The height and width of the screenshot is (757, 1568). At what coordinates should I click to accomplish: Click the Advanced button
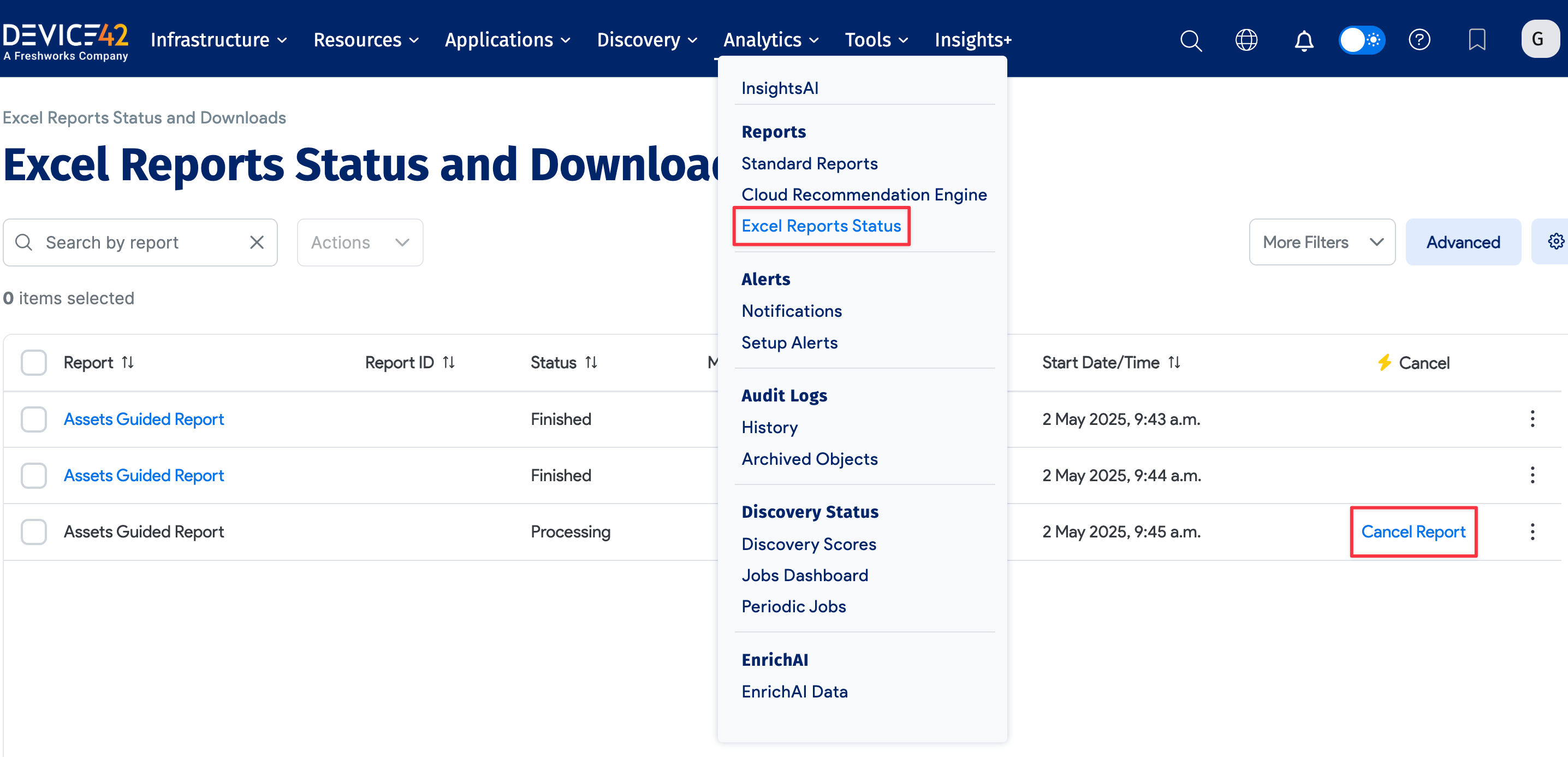click(1463, 243)
